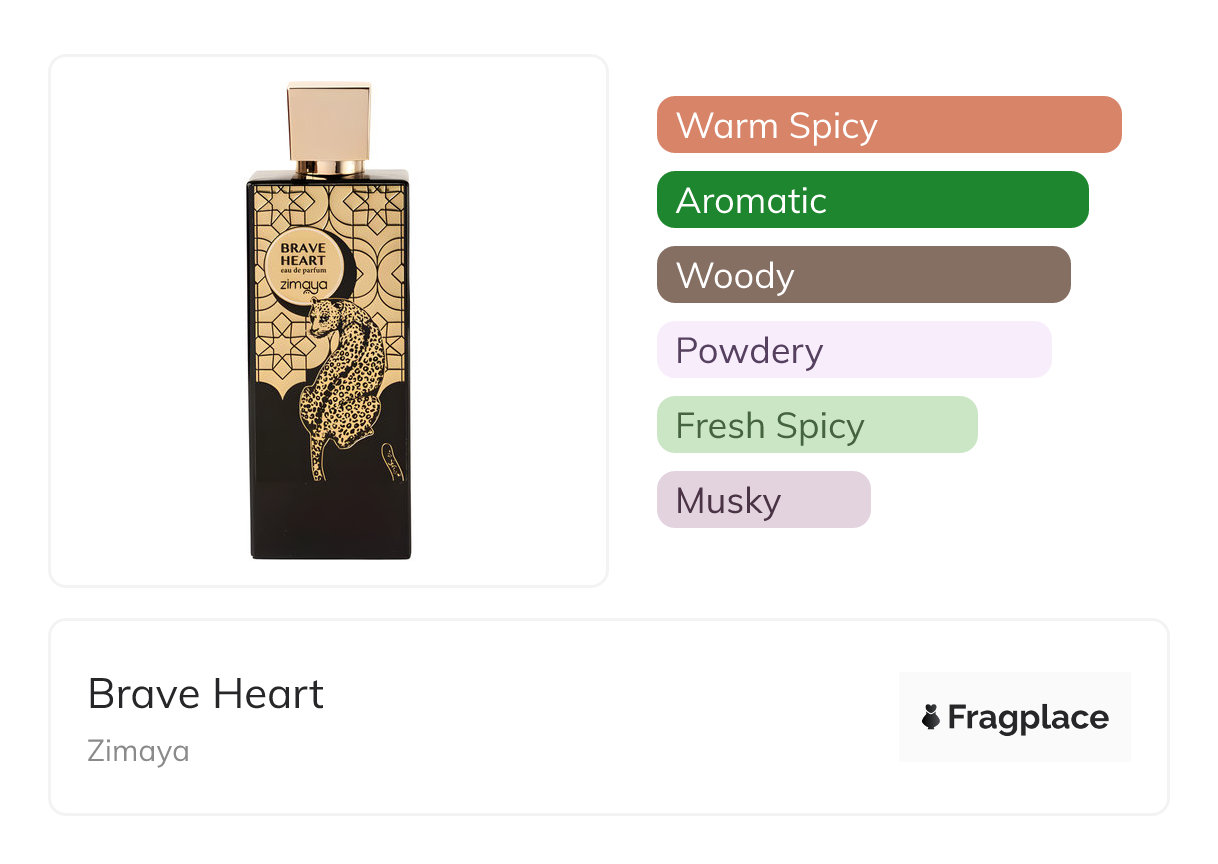Choose the Powdery accord bar
The image size is (1218, 864).
click(853, 350)
